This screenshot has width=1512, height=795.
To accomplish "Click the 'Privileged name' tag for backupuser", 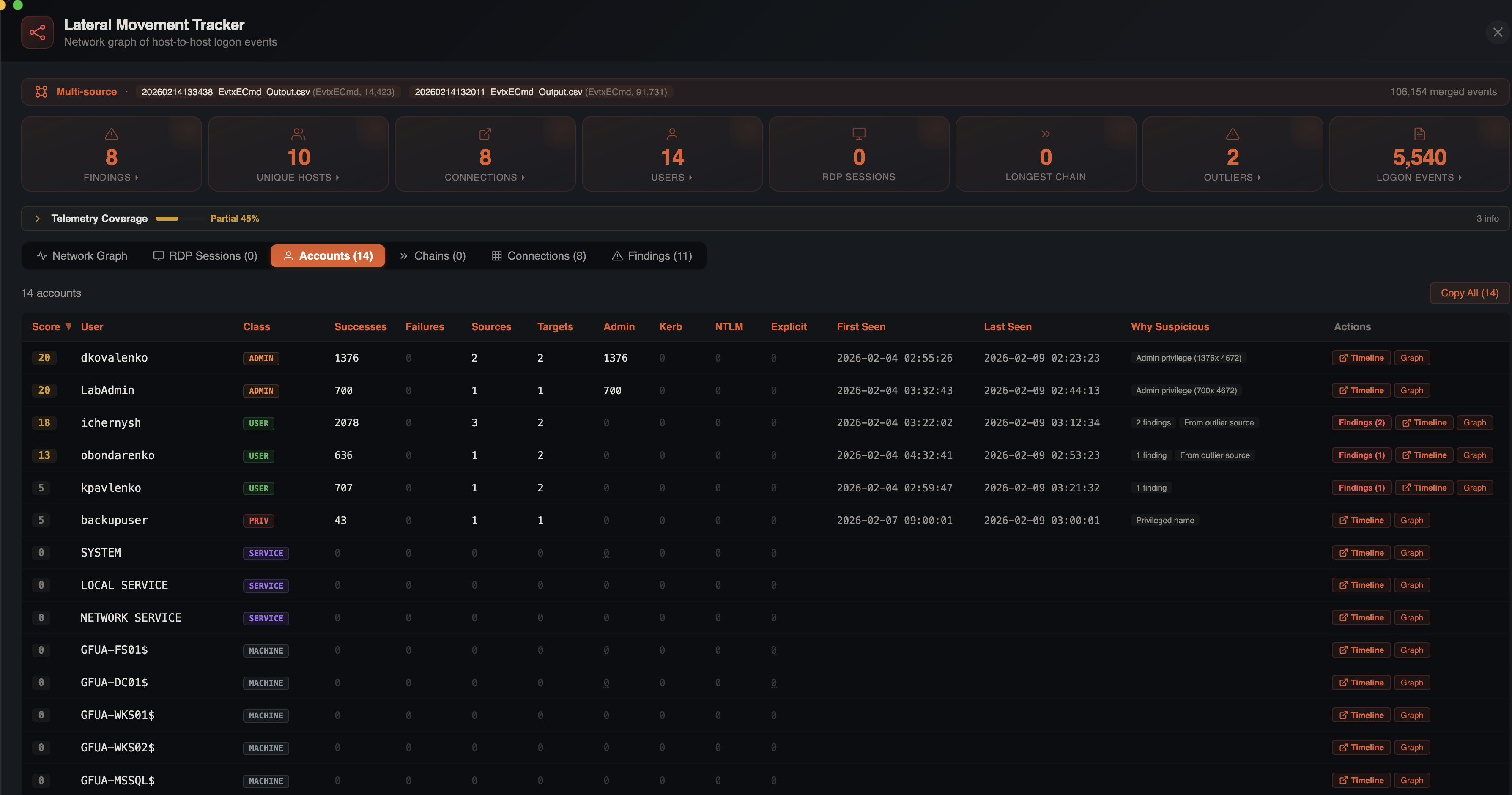I will pos(1164,520).
